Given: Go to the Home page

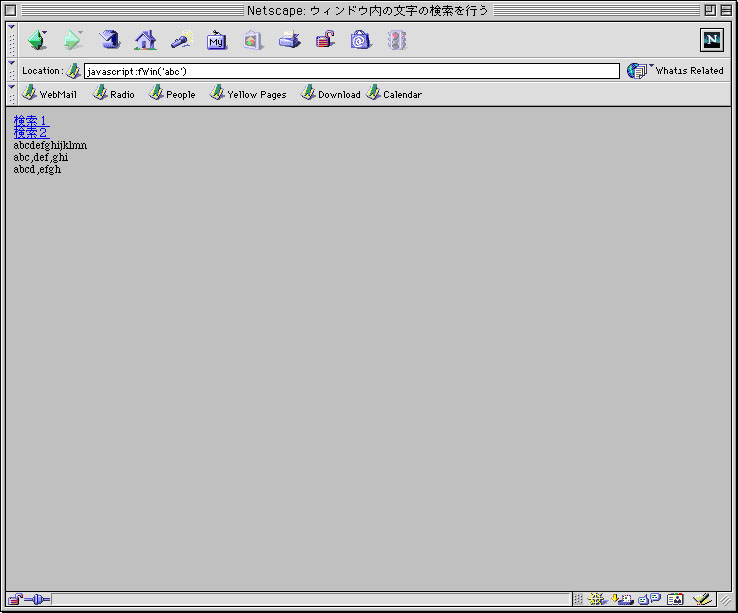Looking at the screenshot, I should coord(145,40).
